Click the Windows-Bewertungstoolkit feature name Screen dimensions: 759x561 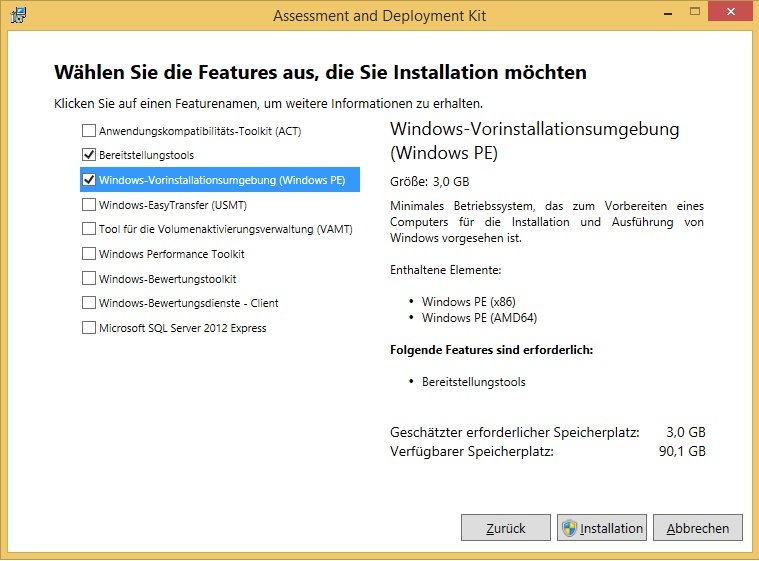pyautogui.click(x=167, y=279)
